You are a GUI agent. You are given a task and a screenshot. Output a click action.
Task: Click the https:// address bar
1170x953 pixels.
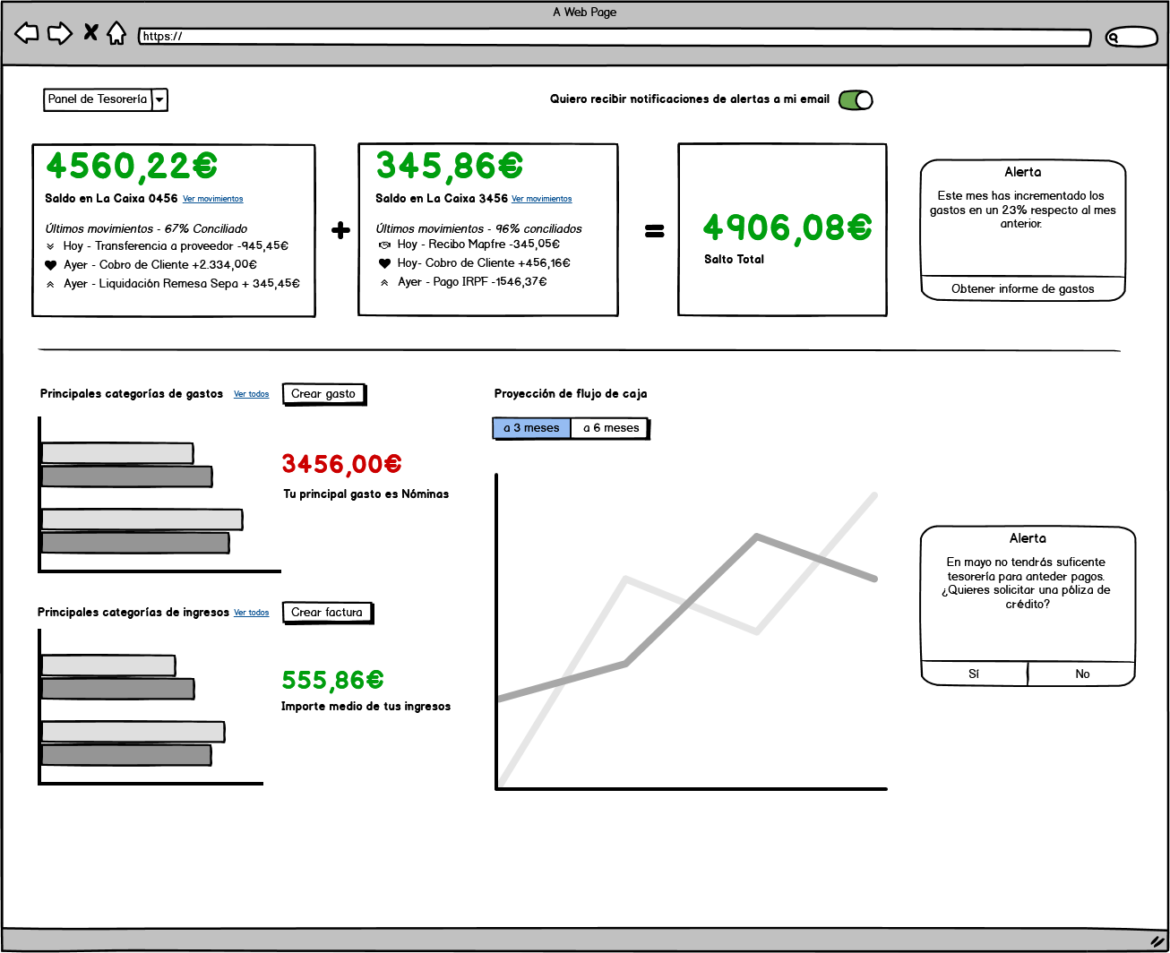point(614,37)
